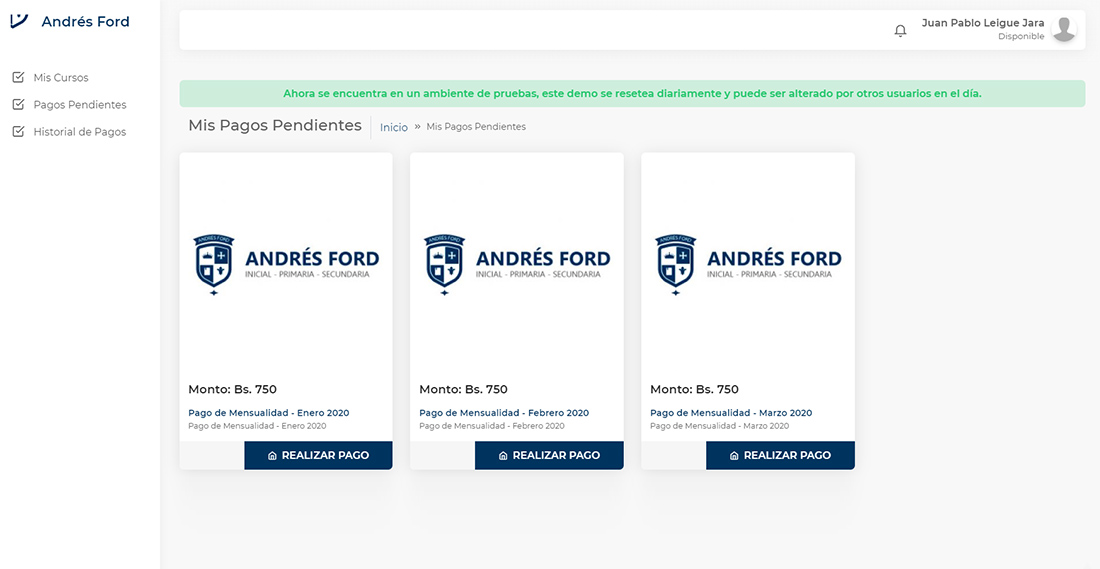This screenshot has height=569, width=1100.
Task: Click the Andrés Ford checkmark logo icon
Action: click(19, 21)
